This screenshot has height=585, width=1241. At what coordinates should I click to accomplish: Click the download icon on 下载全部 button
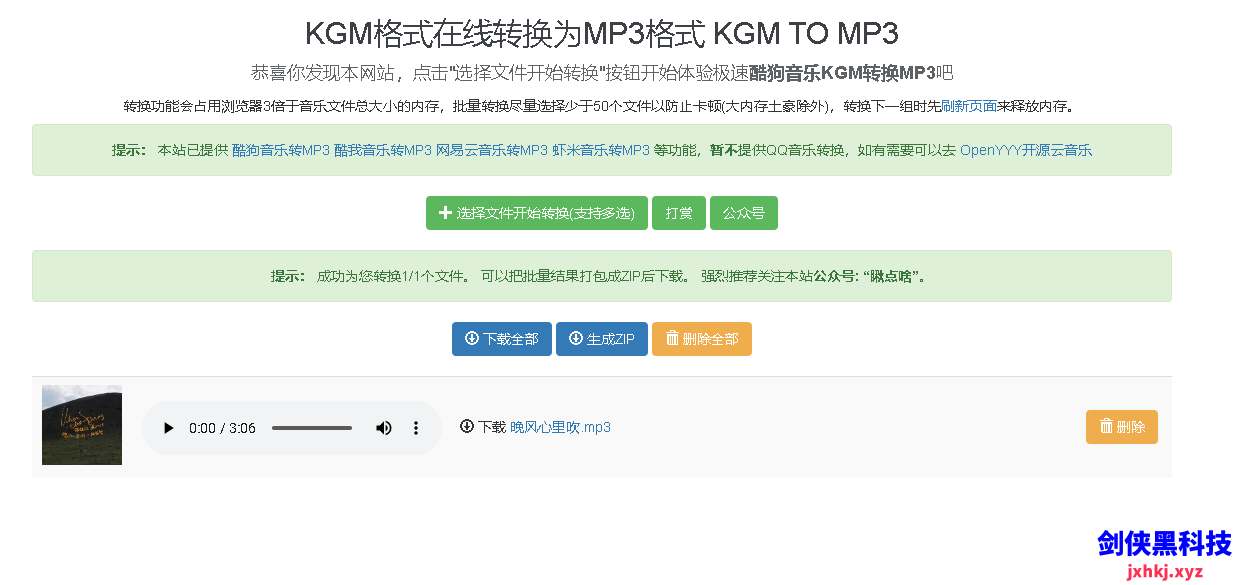pos(470,338)
